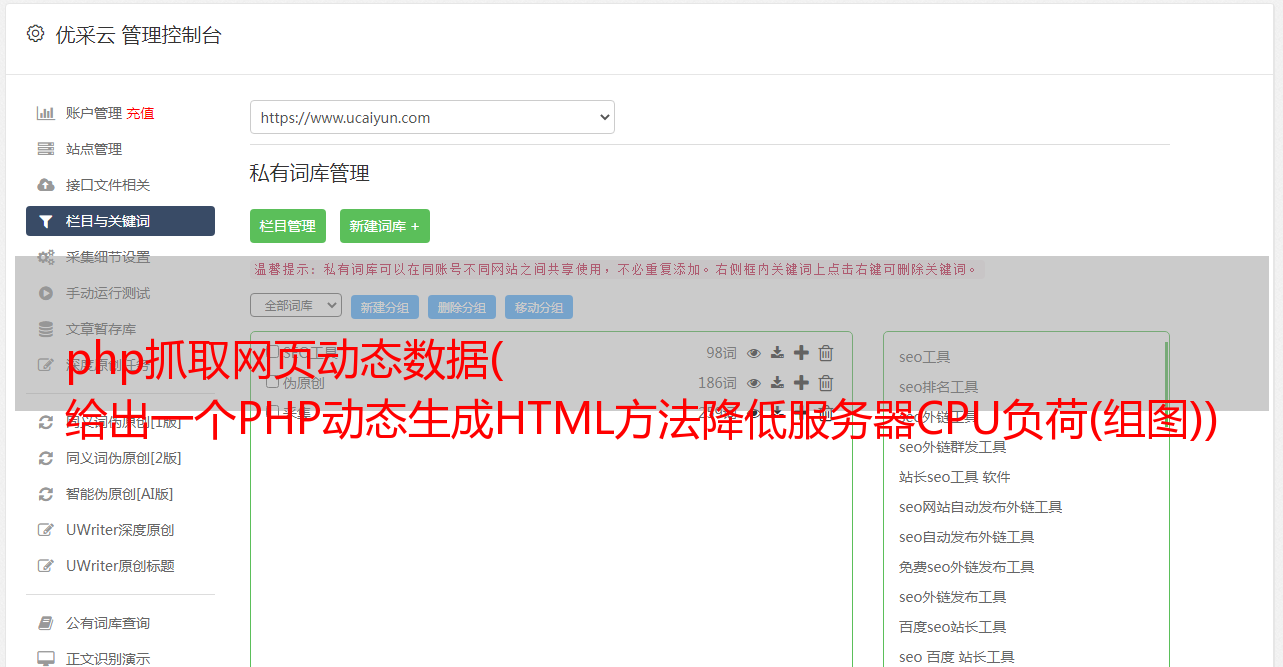Select keyword 站长seo工具 软件
Viewport: 1283px width, 667px height.
[x=955, y=477]
